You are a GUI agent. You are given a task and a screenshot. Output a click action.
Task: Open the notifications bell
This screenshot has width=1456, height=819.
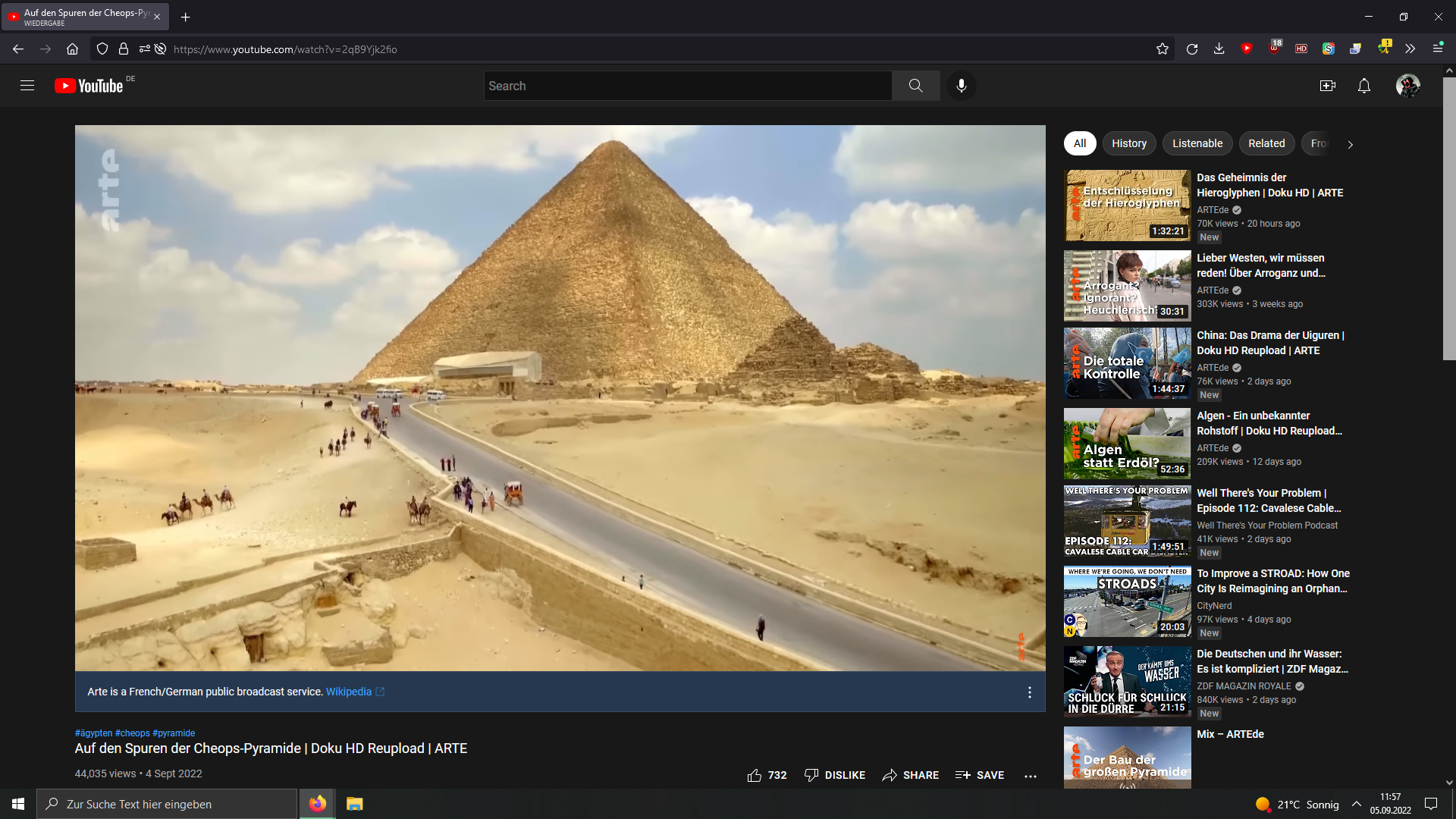click(x=1363, y=86)
